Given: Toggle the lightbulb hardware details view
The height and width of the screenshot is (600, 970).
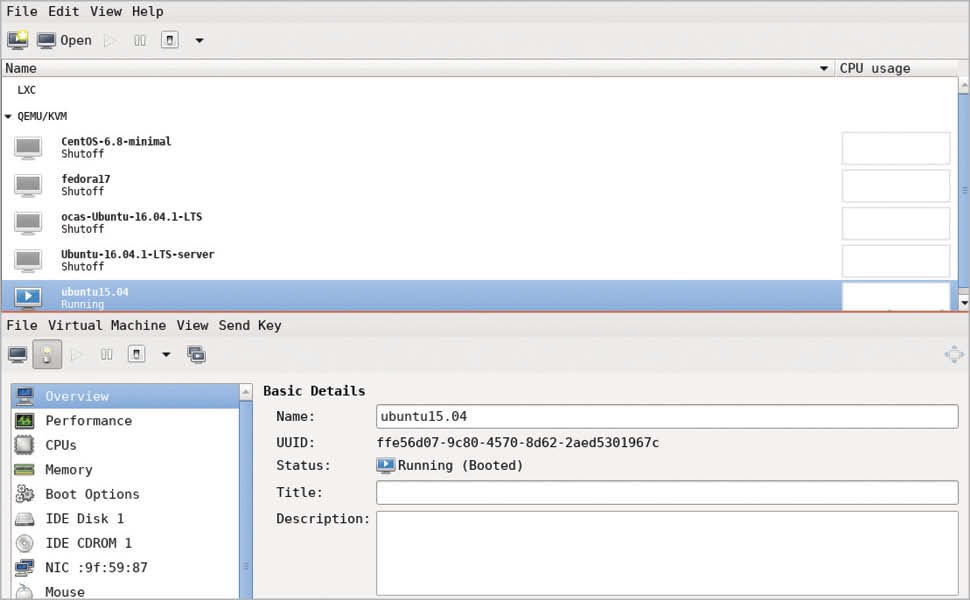Looking at the screenshot, I should coord(46,354).
